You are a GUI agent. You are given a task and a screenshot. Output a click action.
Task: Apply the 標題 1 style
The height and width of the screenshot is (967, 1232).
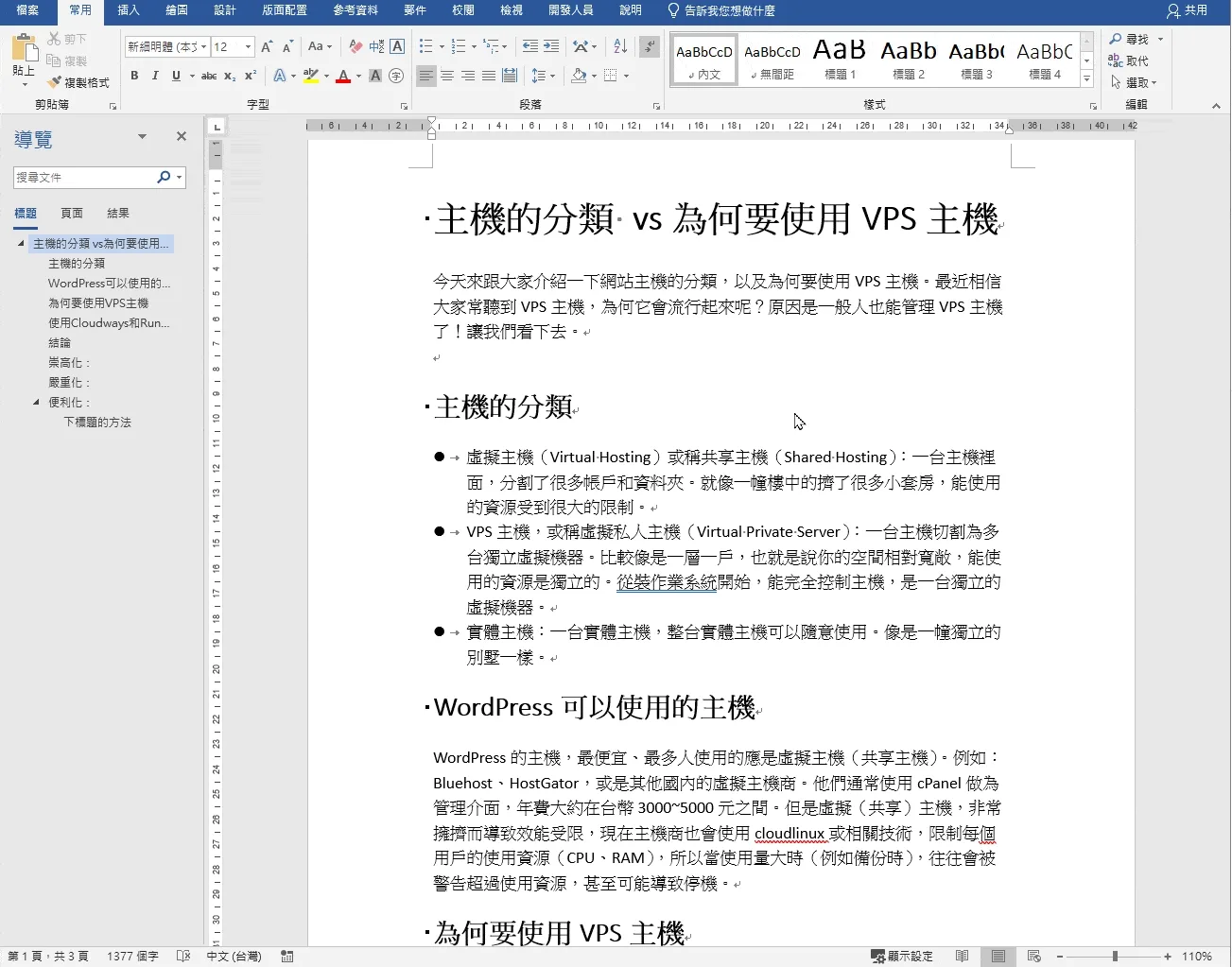tap(840, 59)
